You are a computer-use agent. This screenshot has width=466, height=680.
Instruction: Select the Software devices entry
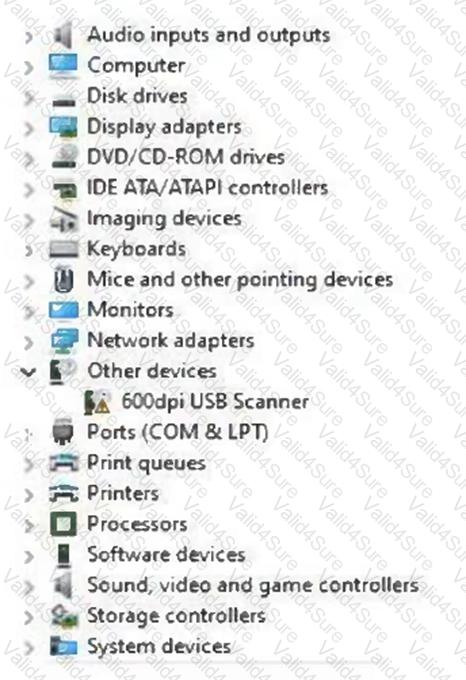[x=166, y=555]
